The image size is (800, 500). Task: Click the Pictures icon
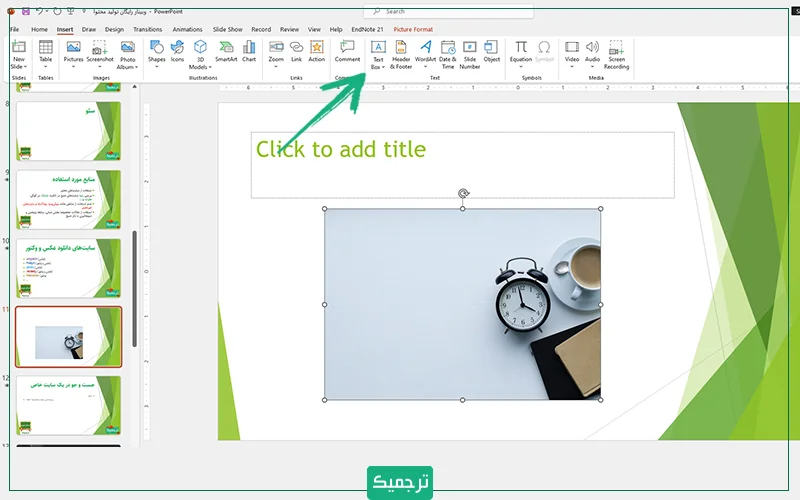(73, 47)
